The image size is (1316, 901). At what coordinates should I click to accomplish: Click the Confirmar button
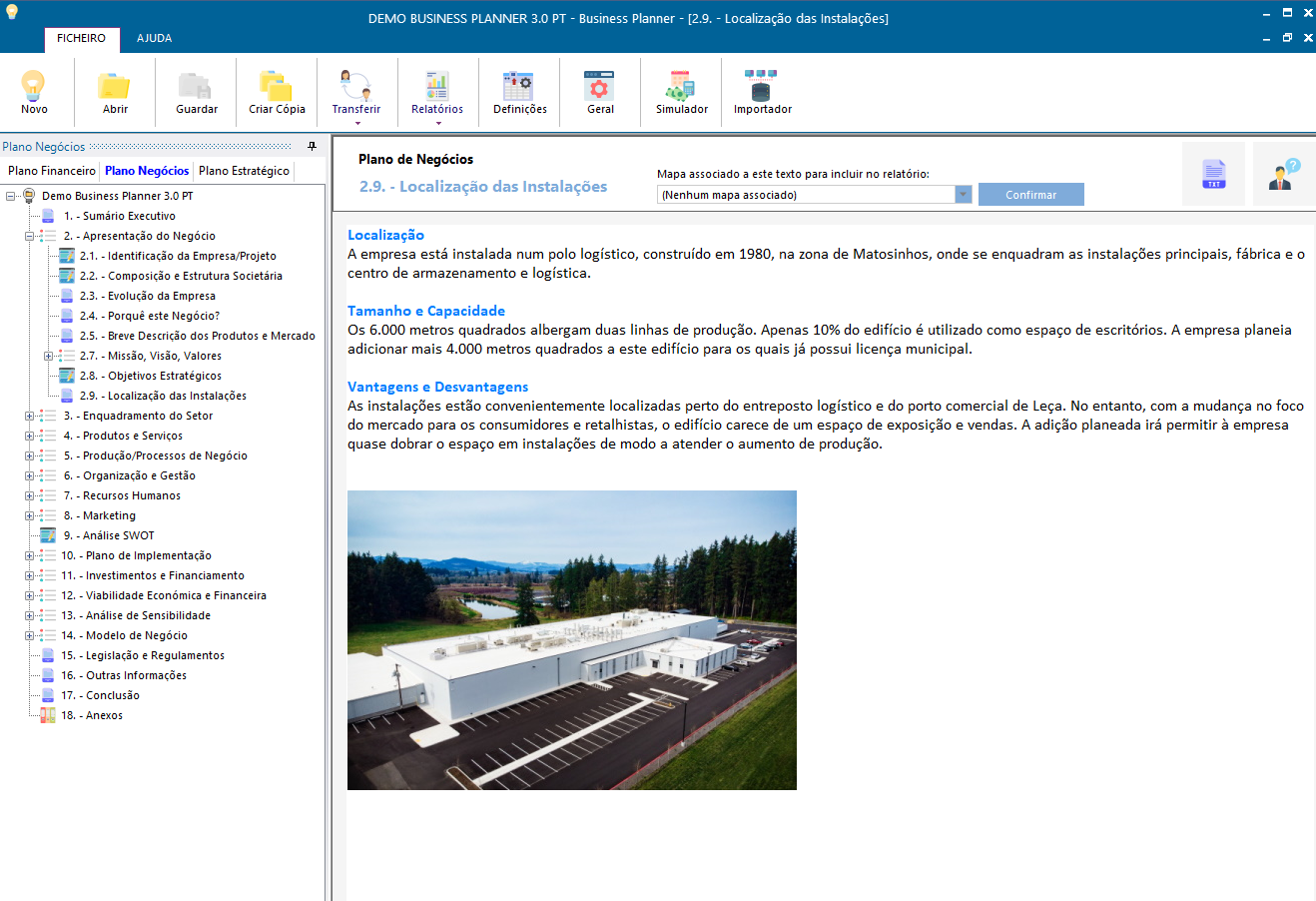pos(1030,195)
